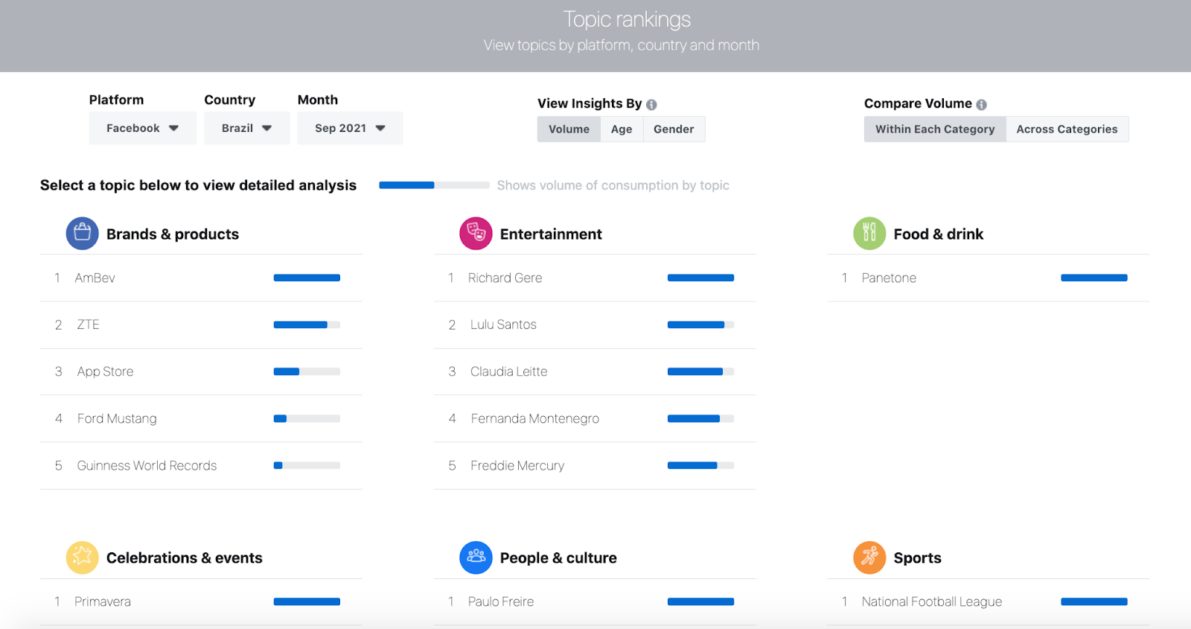Click the Entertainment theater masks icon
The width and height of the screenshot is (1191, 629).
point(476,234)
